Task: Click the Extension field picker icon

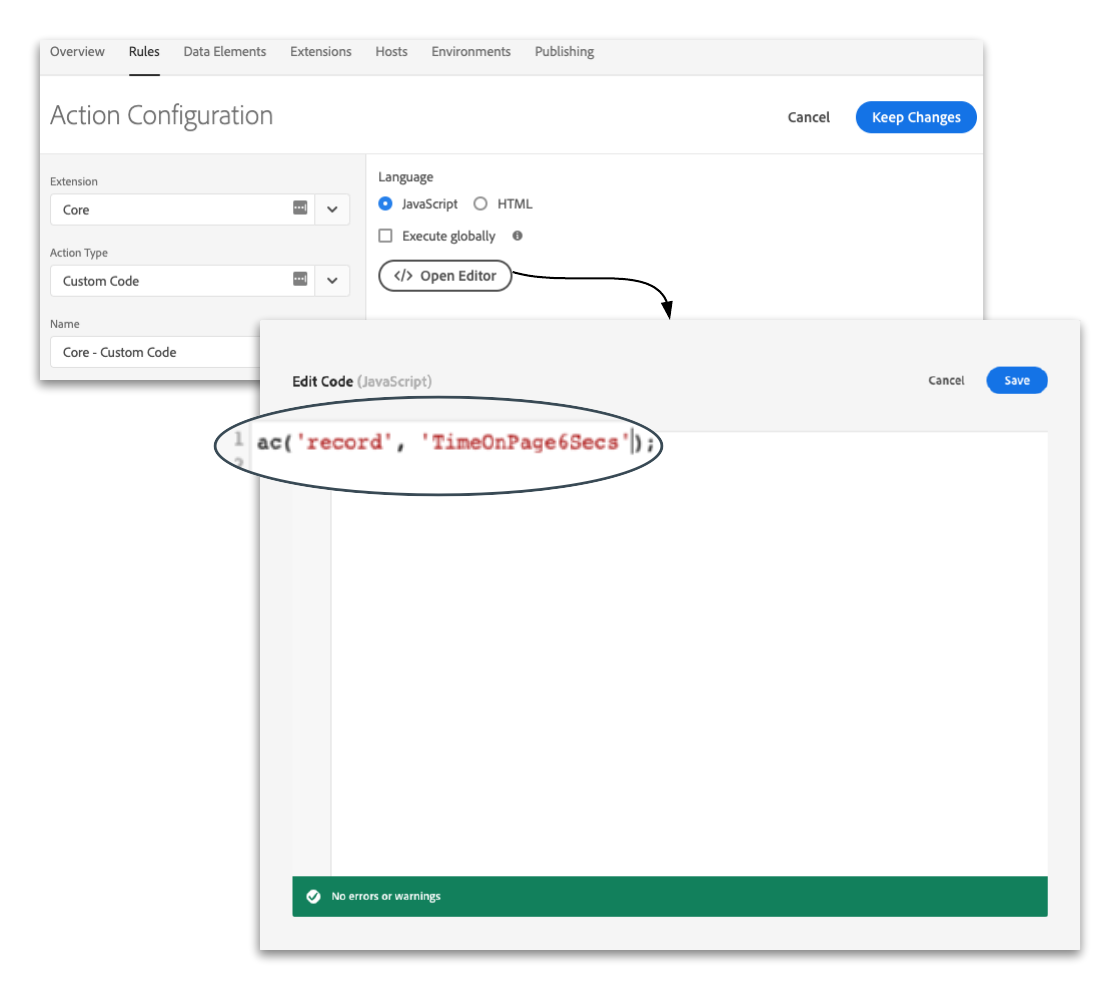Action: [x=300, y=208]
